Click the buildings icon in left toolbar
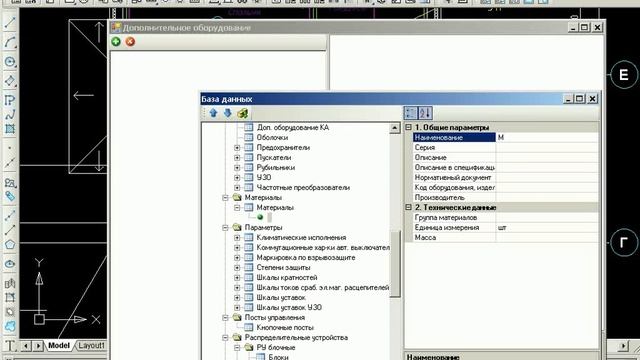 coord(10,283)
